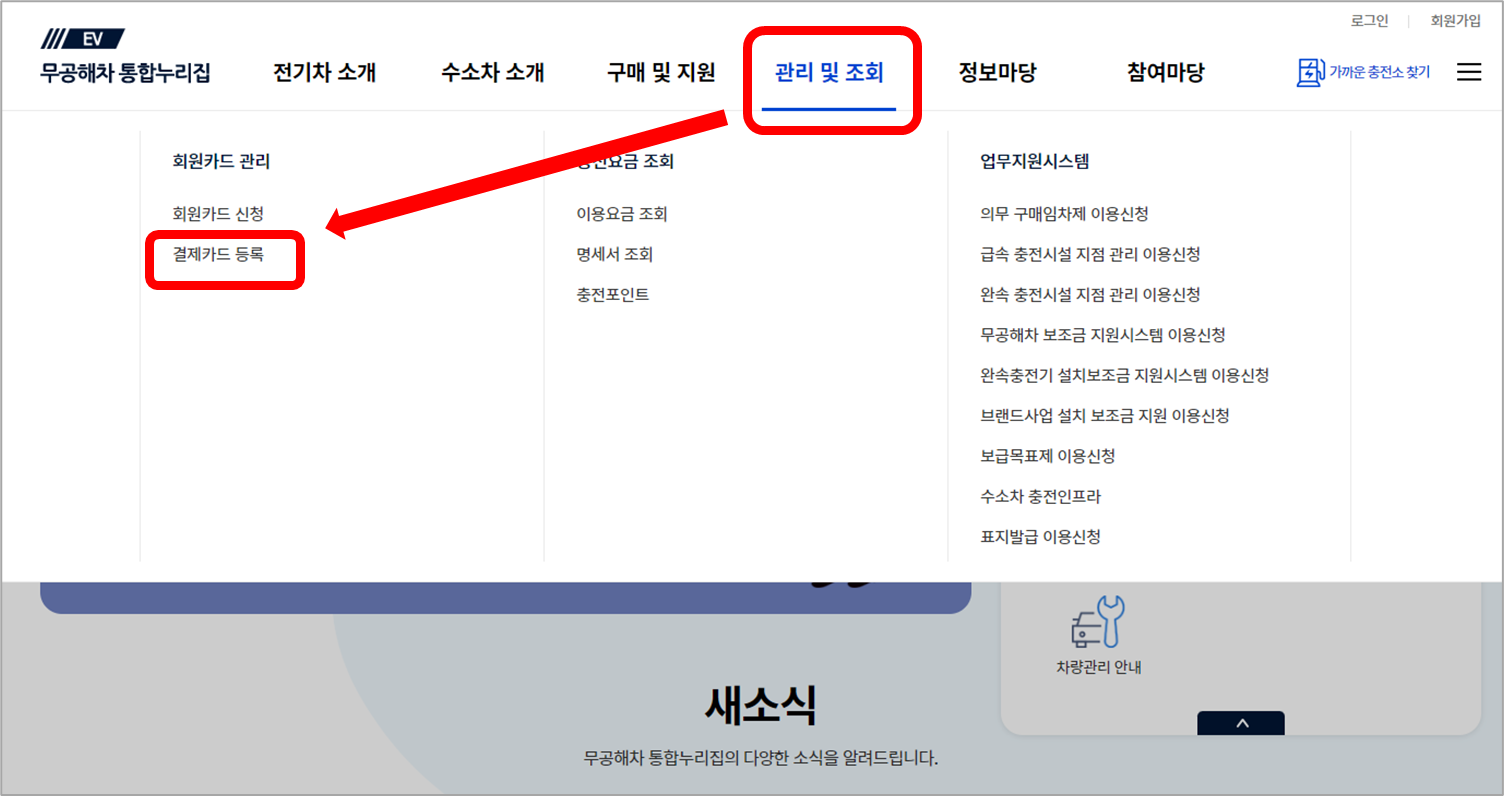Open 의무 구매임차제 이용신청
The height and width of the screenshot is (796, 1504).
coord(1064,214)
